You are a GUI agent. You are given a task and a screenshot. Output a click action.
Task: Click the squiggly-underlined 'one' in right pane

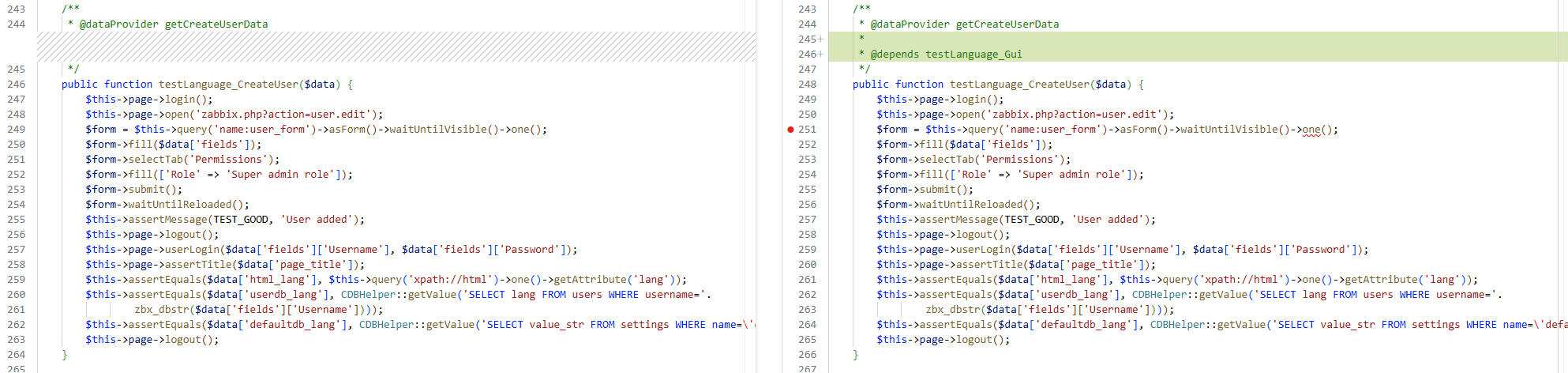point(1311,130)
